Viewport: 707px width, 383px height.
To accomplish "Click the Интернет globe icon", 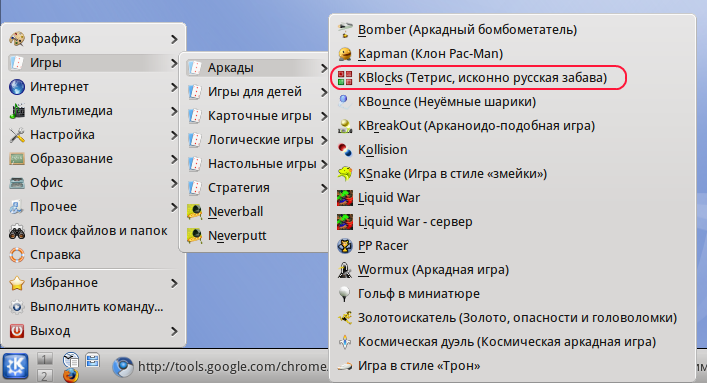I will click(x=17, y=87).
